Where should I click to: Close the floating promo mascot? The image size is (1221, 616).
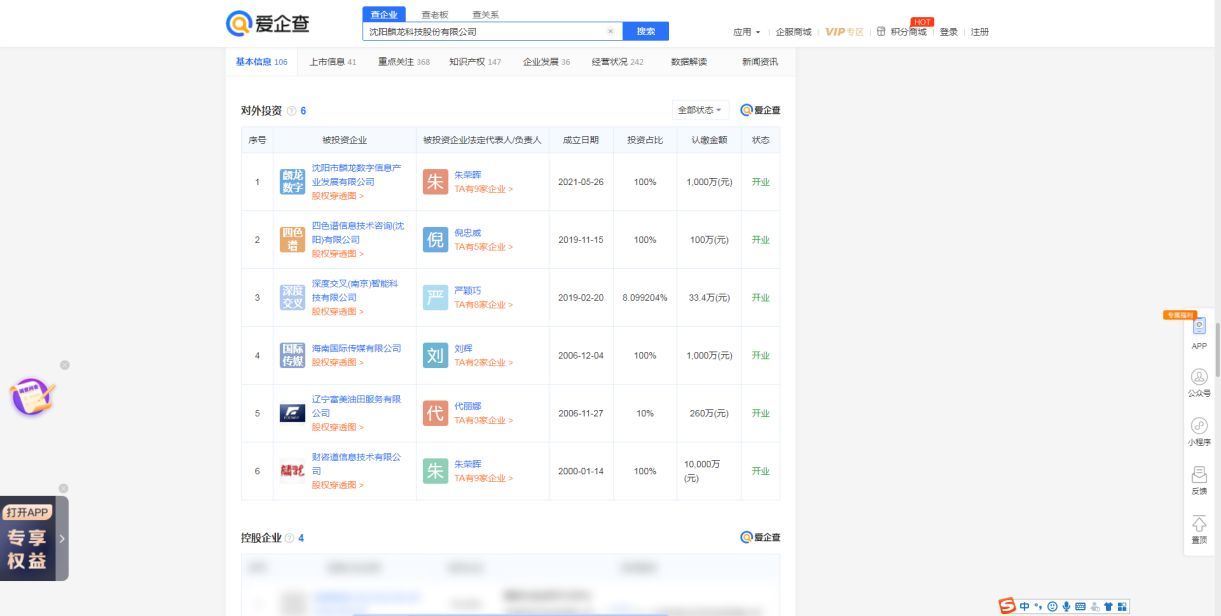(x=64, y=365)
